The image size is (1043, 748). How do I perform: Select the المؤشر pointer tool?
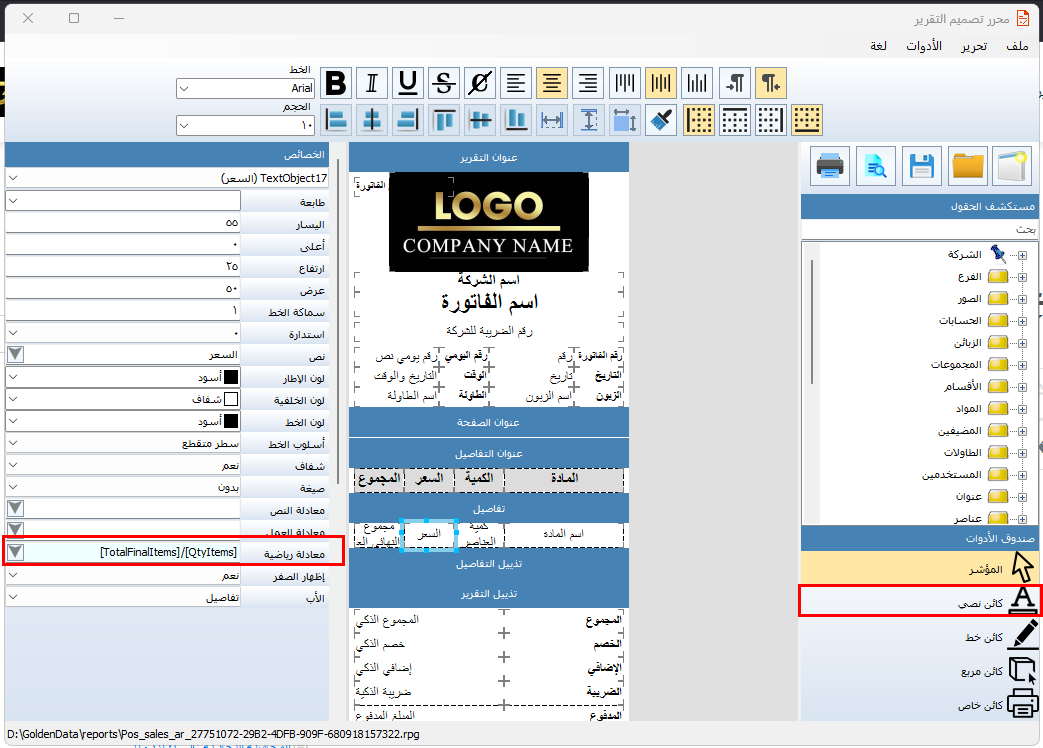point(919,567)
